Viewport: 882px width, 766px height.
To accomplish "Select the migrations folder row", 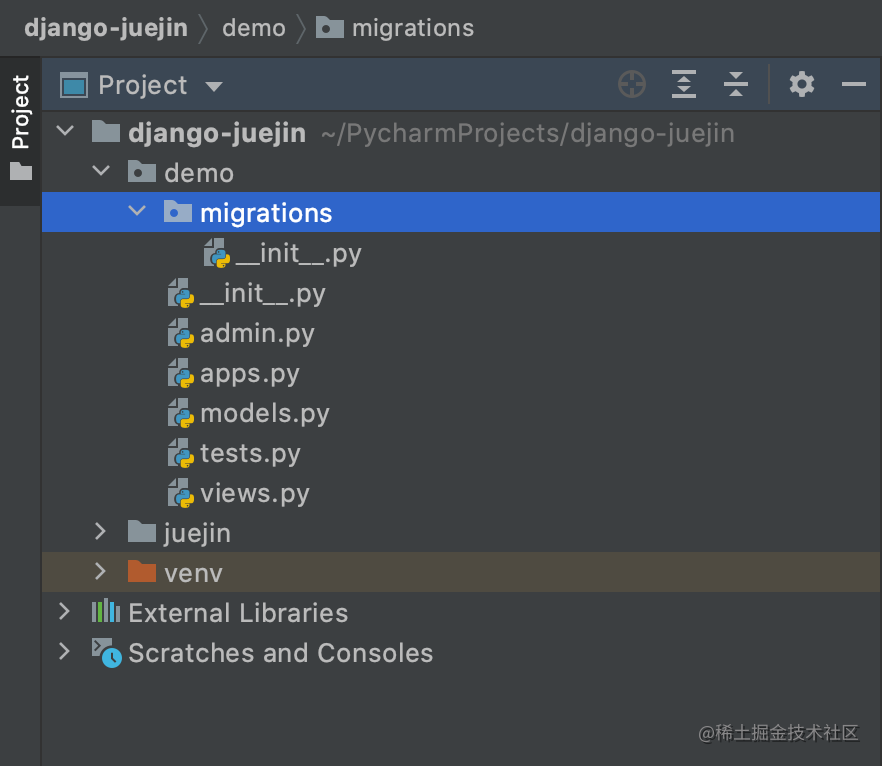I will coord(461,213).
